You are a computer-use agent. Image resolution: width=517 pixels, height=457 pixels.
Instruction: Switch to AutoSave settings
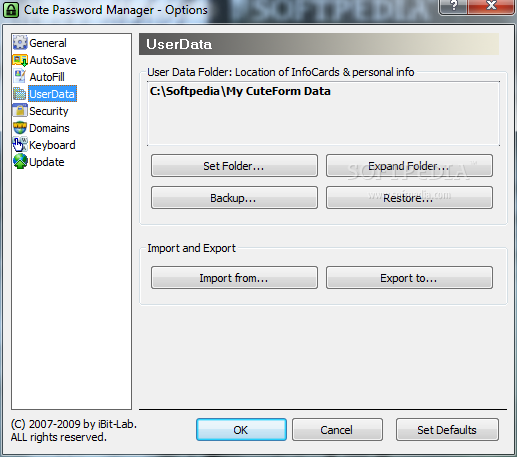(x=53, y=60)
